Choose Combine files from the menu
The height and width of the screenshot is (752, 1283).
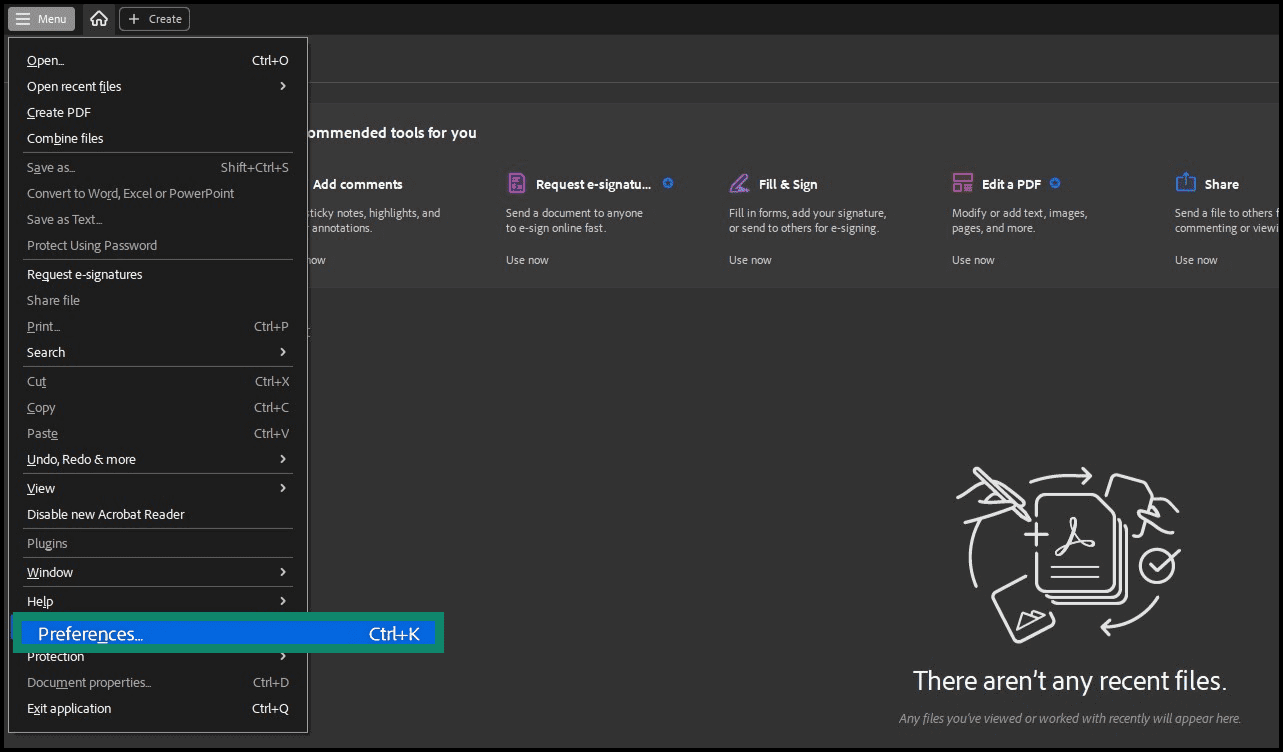coord(64,138)
